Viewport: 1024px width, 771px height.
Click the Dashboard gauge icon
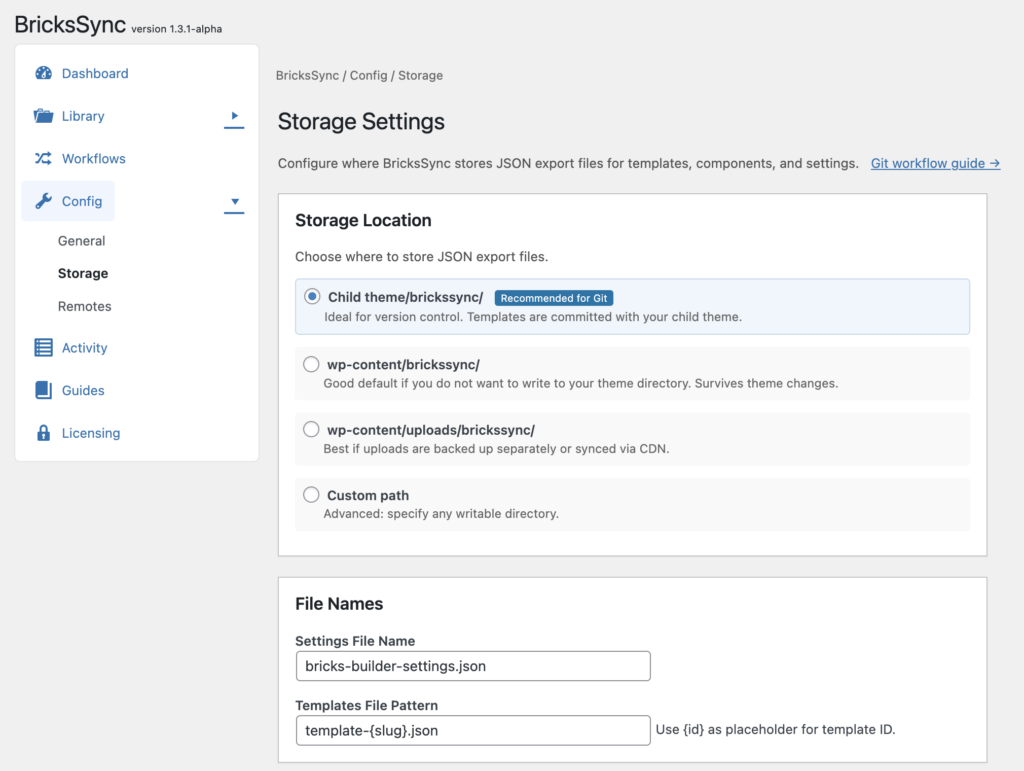pyautogui.click(x=43, y=73)
